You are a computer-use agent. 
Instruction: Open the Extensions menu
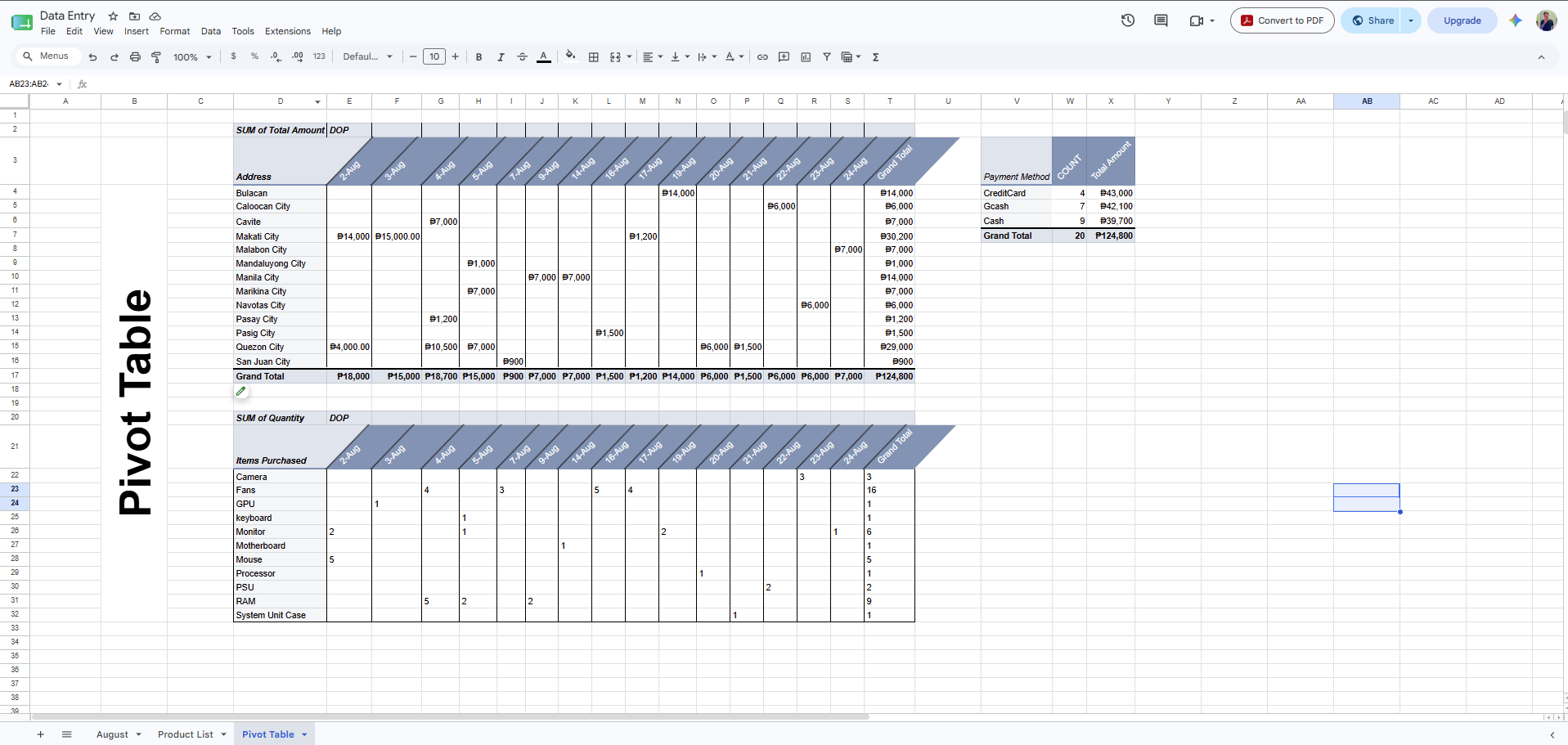[x=287, y=31]
